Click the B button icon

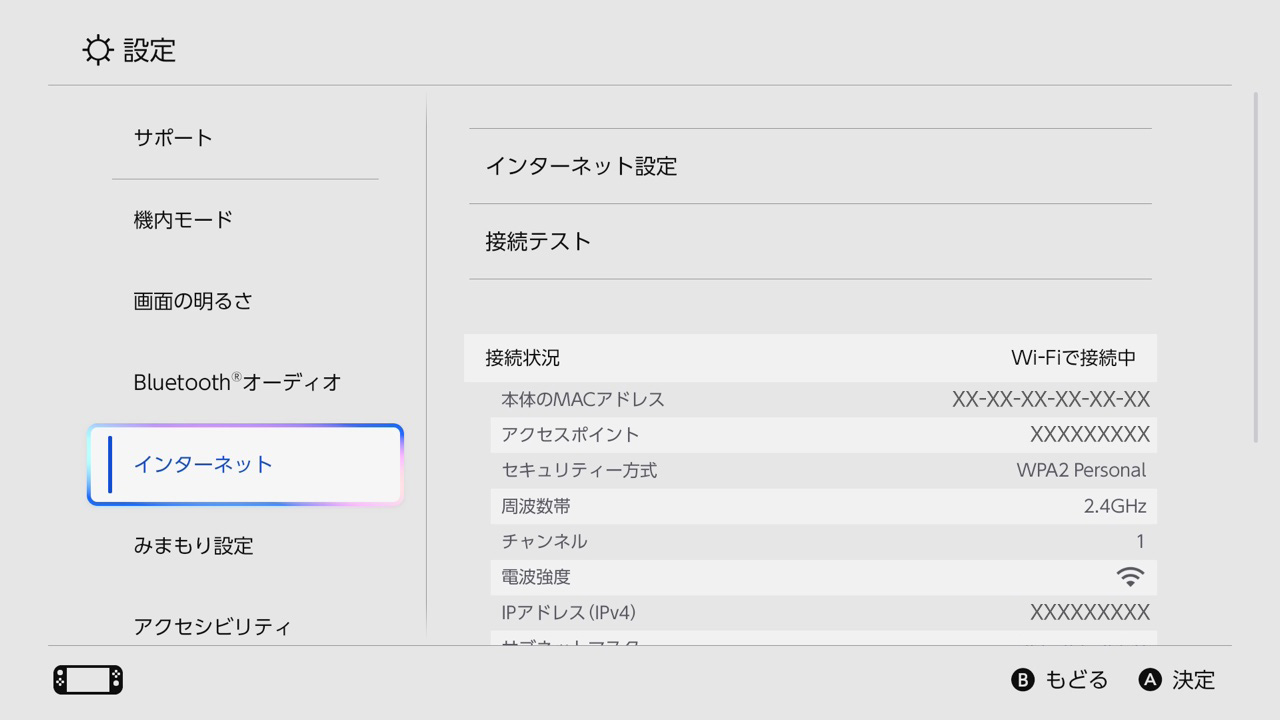pyautogui.click(x=1022, y=680)
